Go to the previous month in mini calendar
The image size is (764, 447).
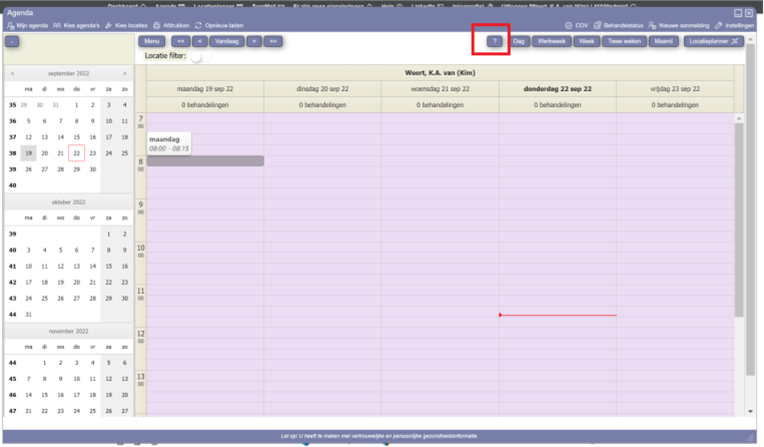[13, 74]
